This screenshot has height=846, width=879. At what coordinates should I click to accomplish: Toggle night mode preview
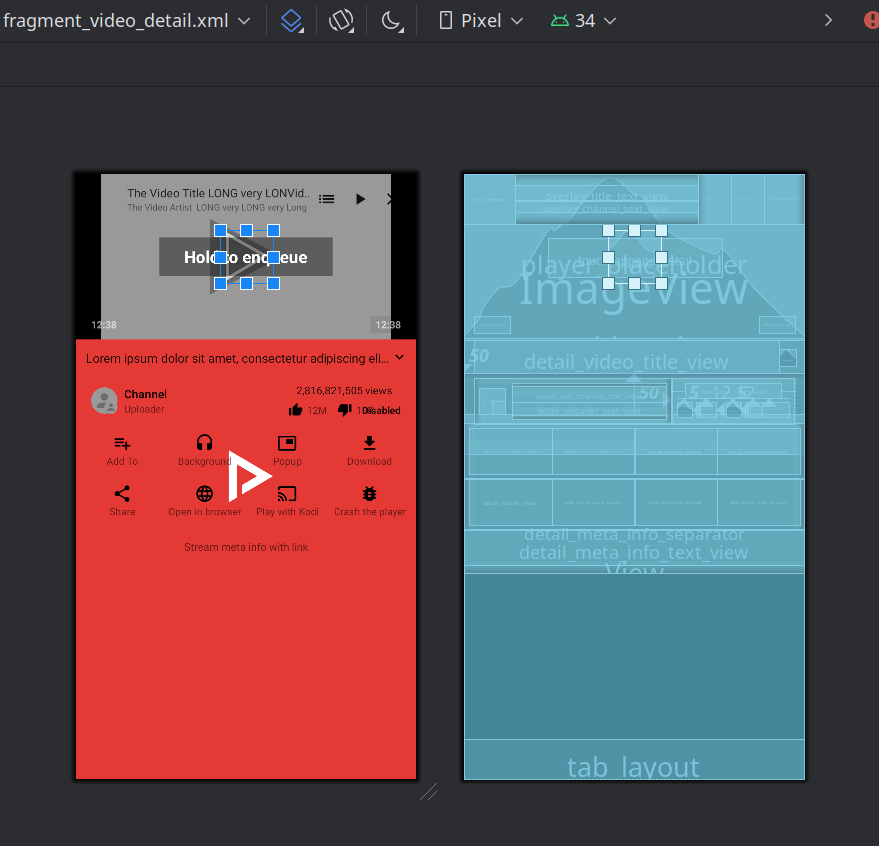[x=392, y=21]
